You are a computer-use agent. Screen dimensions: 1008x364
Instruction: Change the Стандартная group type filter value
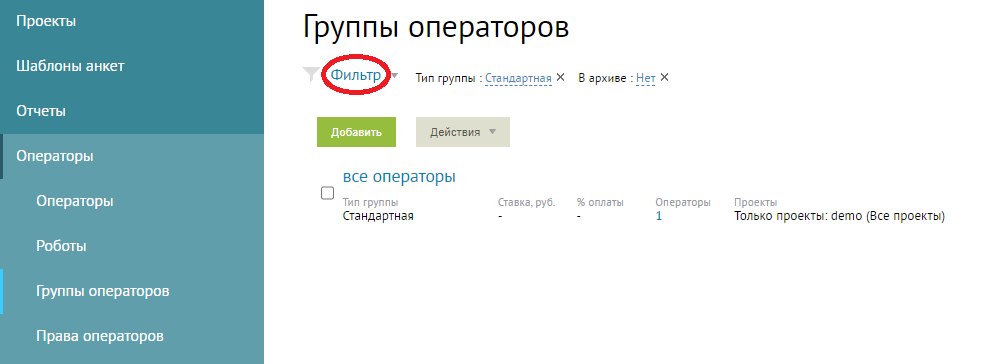coord(518,78)
